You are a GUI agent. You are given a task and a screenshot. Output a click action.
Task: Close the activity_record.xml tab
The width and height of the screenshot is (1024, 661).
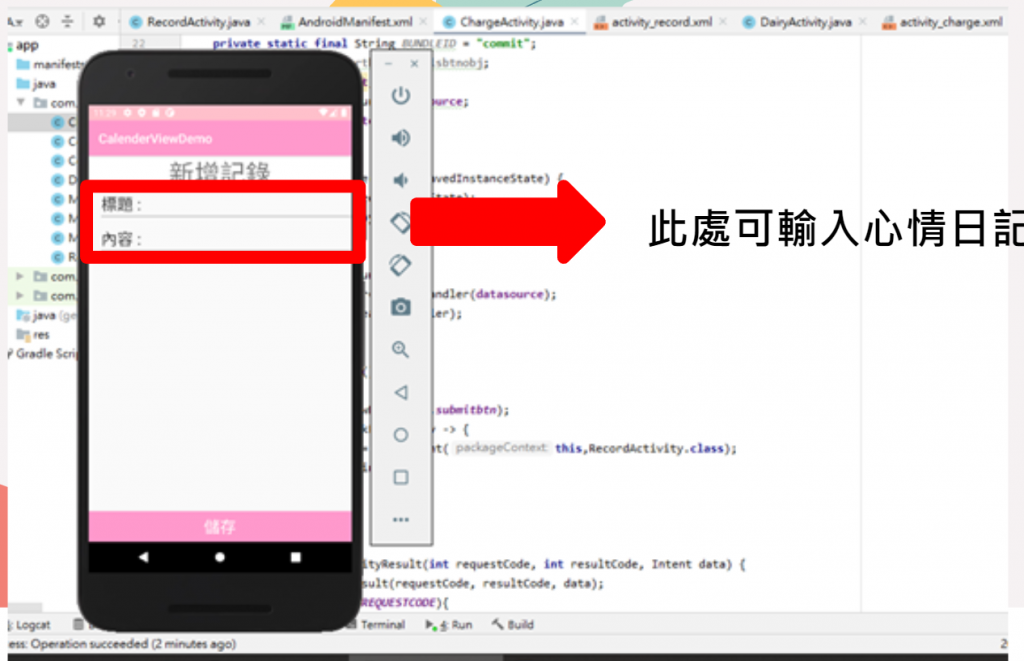pos(723,22)
